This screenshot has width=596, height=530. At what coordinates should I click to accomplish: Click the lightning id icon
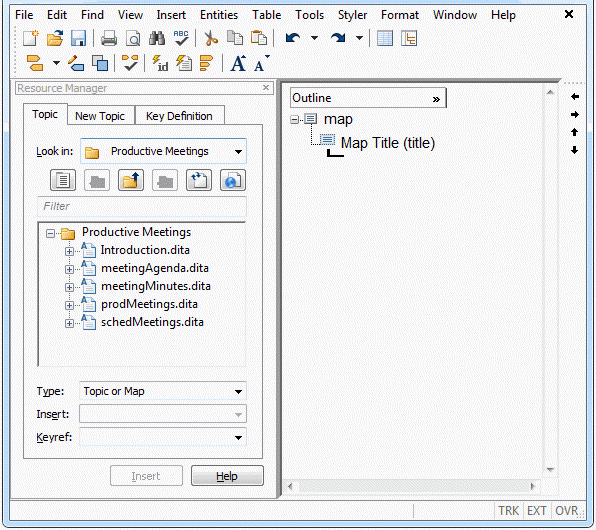(160, 63)
